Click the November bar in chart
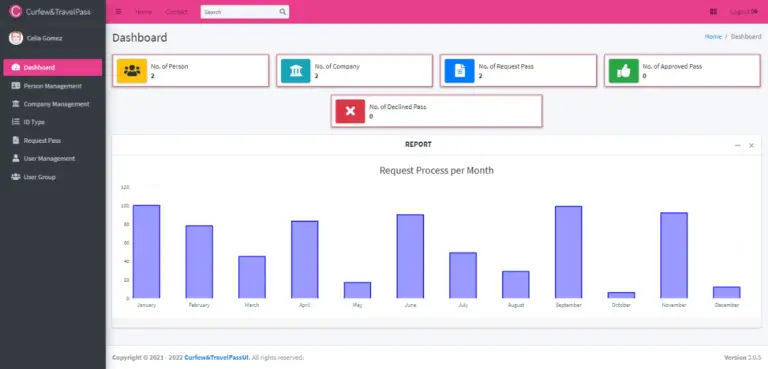 pyautogui.click(x=674, y=255)
